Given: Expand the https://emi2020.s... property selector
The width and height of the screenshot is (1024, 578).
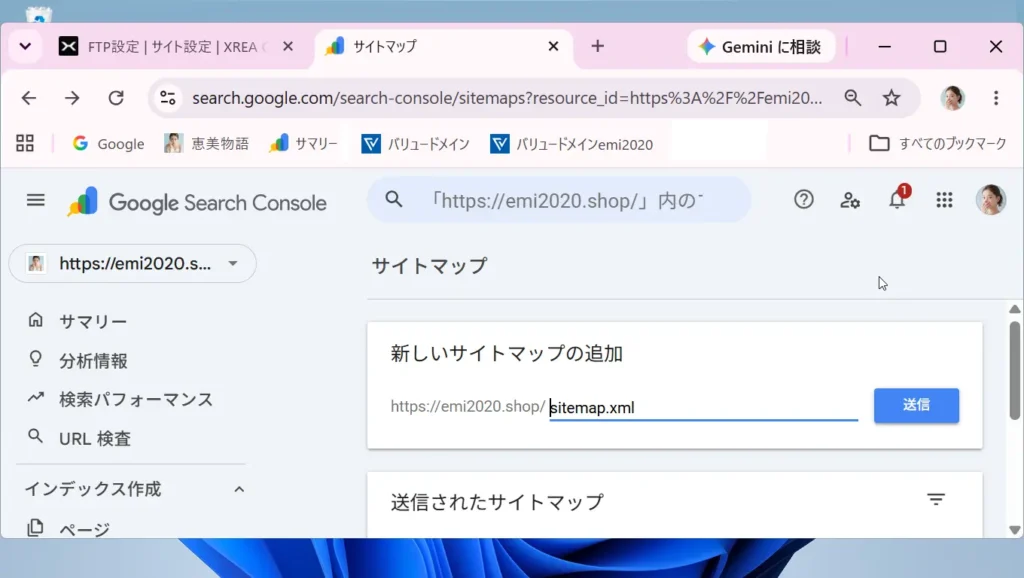Looking at the screenshot, I should click(x=133, y=263).
